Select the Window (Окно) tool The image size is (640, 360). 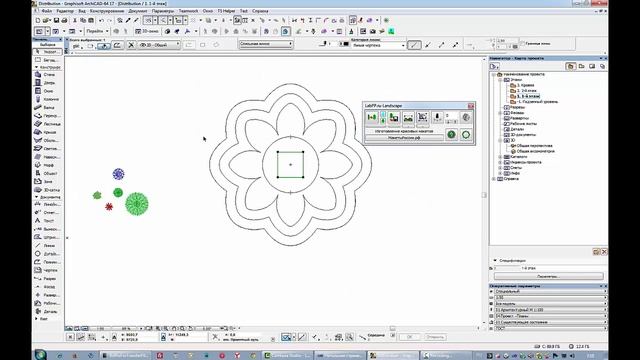[x=47, y=91]
